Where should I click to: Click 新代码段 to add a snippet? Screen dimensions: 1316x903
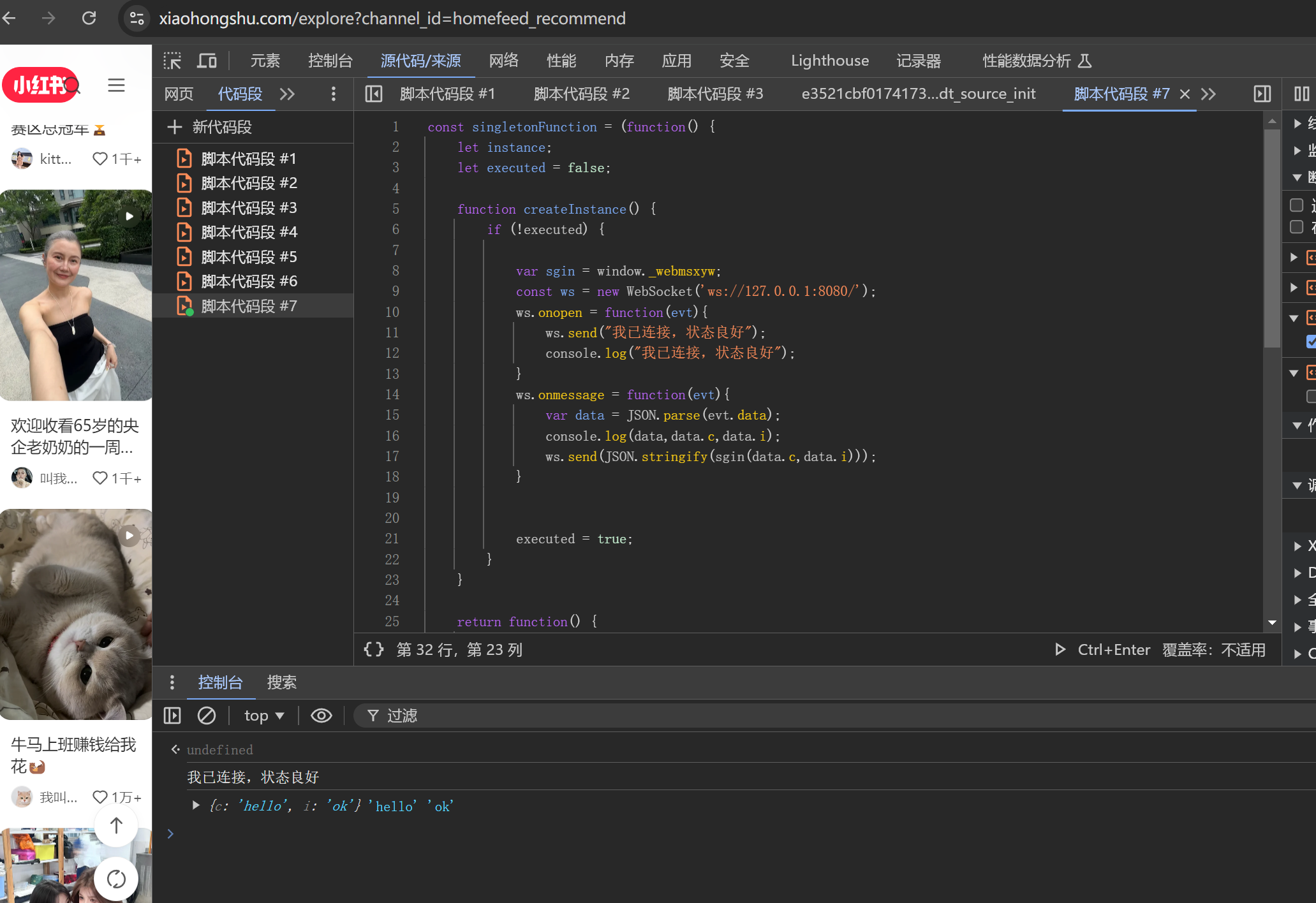click(222, 127)
